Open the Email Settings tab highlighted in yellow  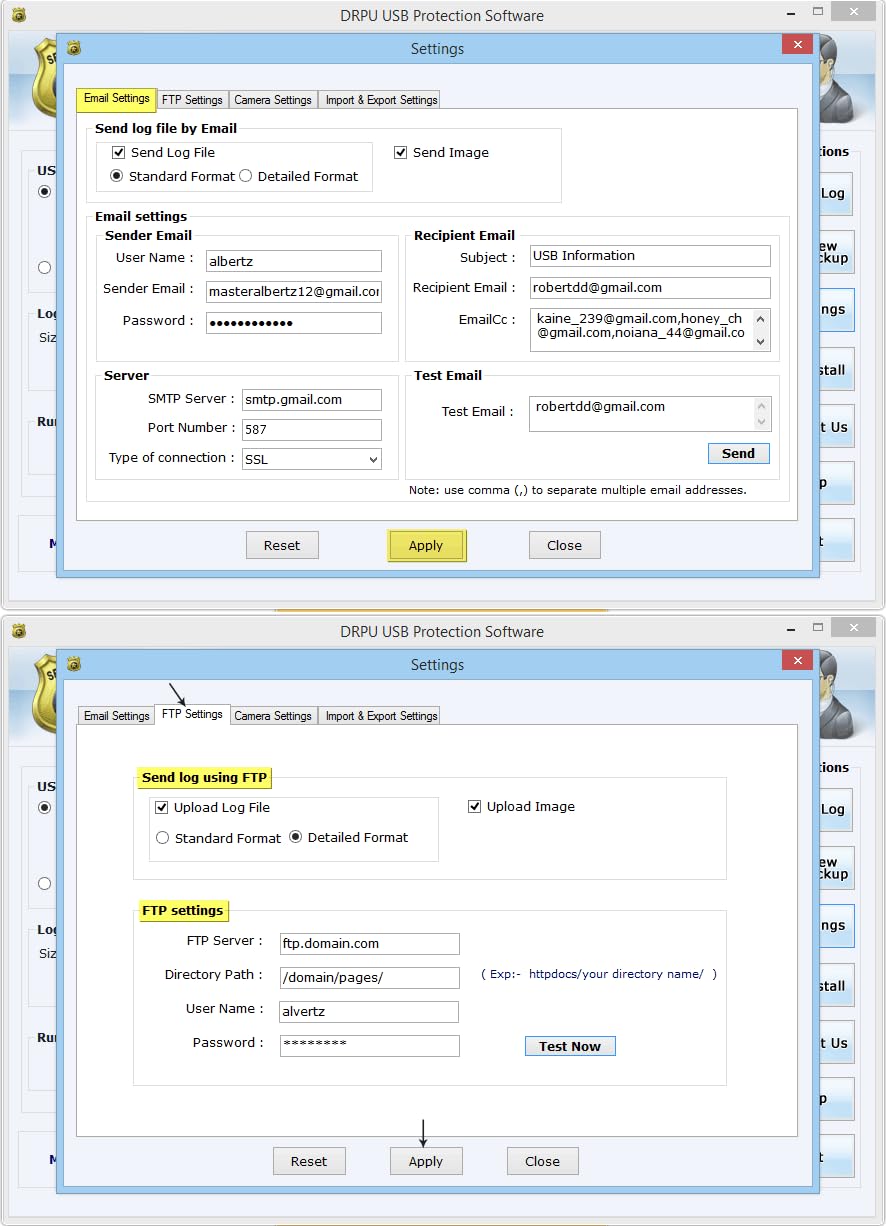(x=117, y=99)
